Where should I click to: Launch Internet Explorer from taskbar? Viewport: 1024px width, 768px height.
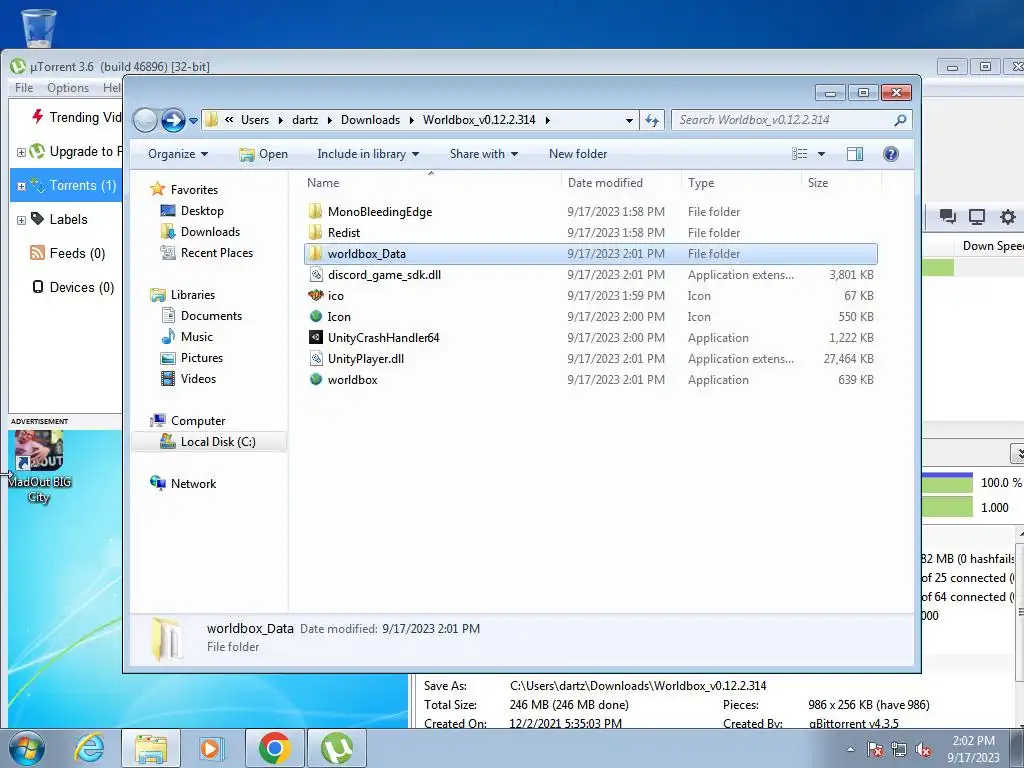[x=89, y=748]
